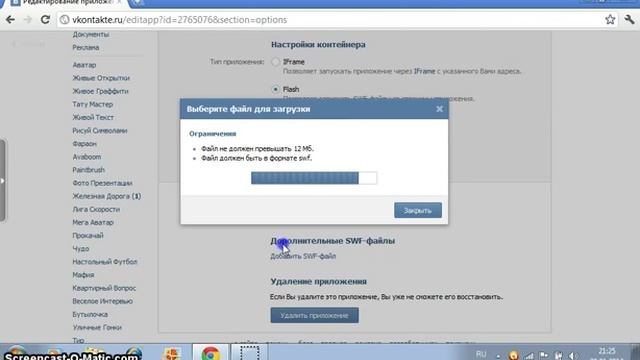Open the Живой Текст app link
The image size is (640, 360).
[93, 117]
